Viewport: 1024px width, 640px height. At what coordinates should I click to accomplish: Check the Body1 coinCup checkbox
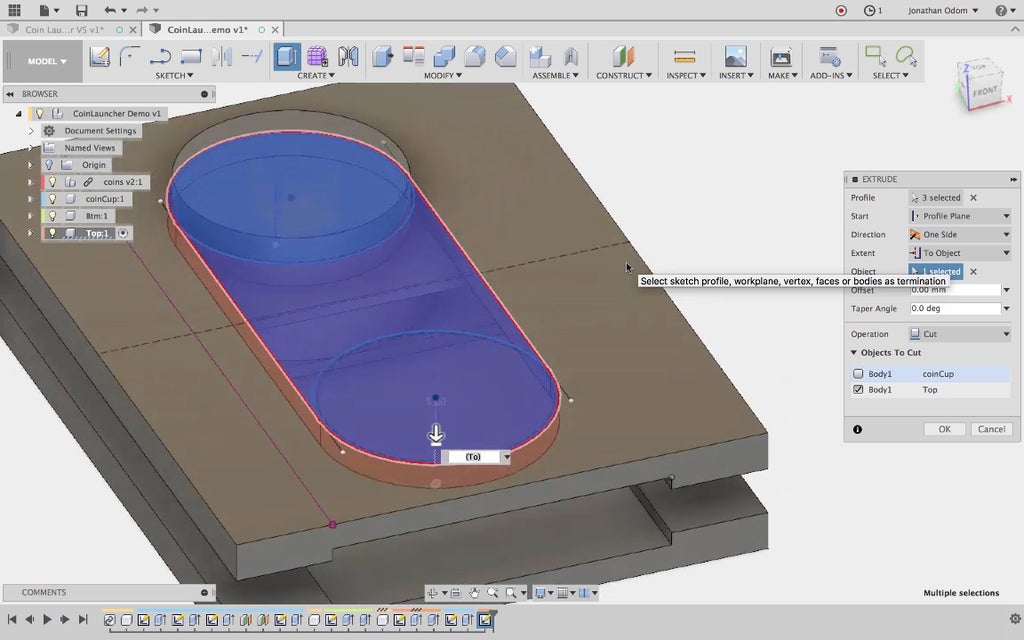[858, 374]
